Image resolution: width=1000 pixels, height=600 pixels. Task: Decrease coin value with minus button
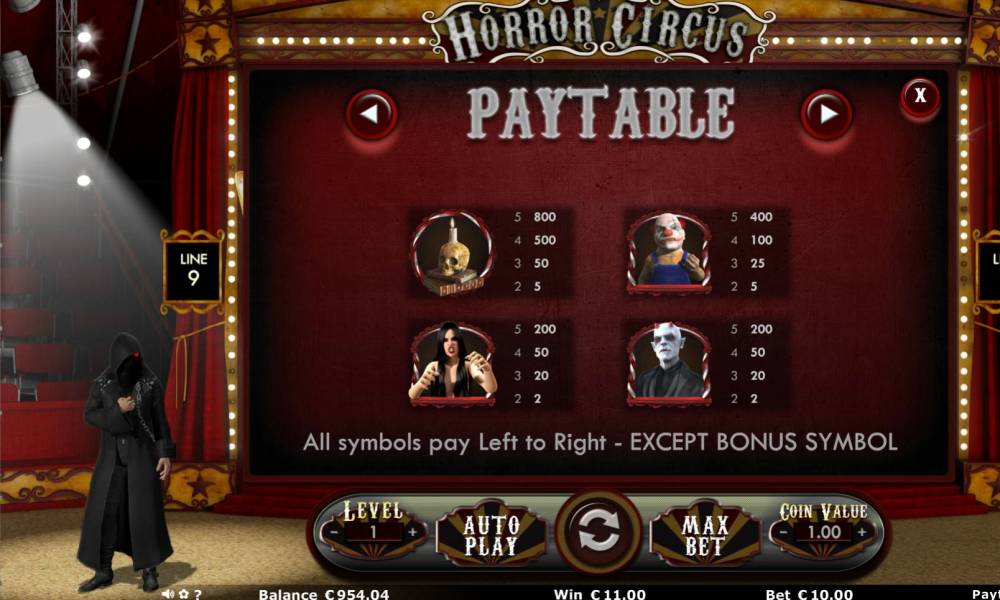click(783, 532)
